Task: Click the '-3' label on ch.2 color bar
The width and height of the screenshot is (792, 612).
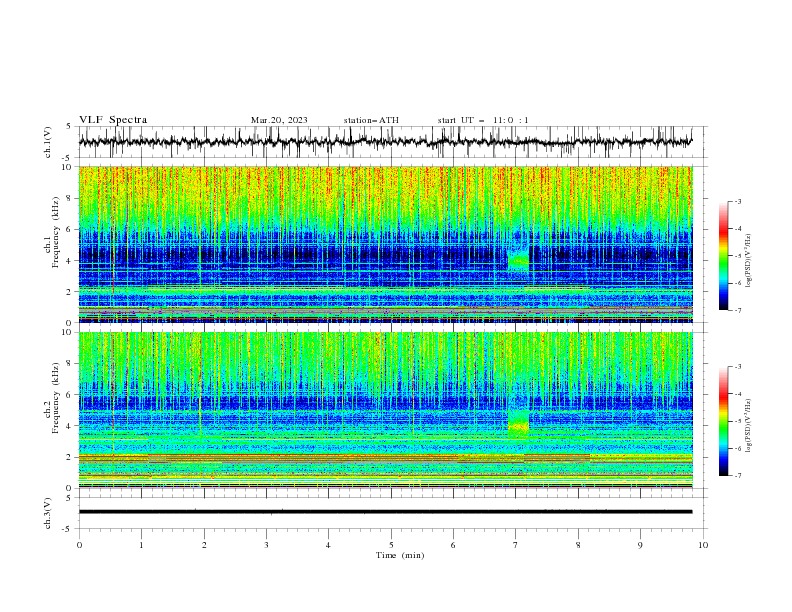Action: (x=737, y=367)
